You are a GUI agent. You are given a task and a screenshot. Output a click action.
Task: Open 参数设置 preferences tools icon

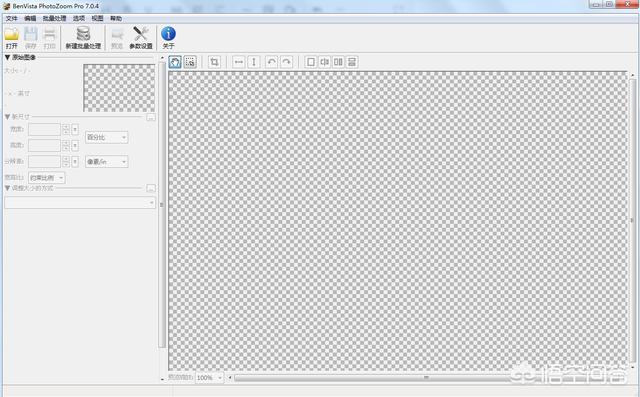pyautogui.click(x=141, y=38)
